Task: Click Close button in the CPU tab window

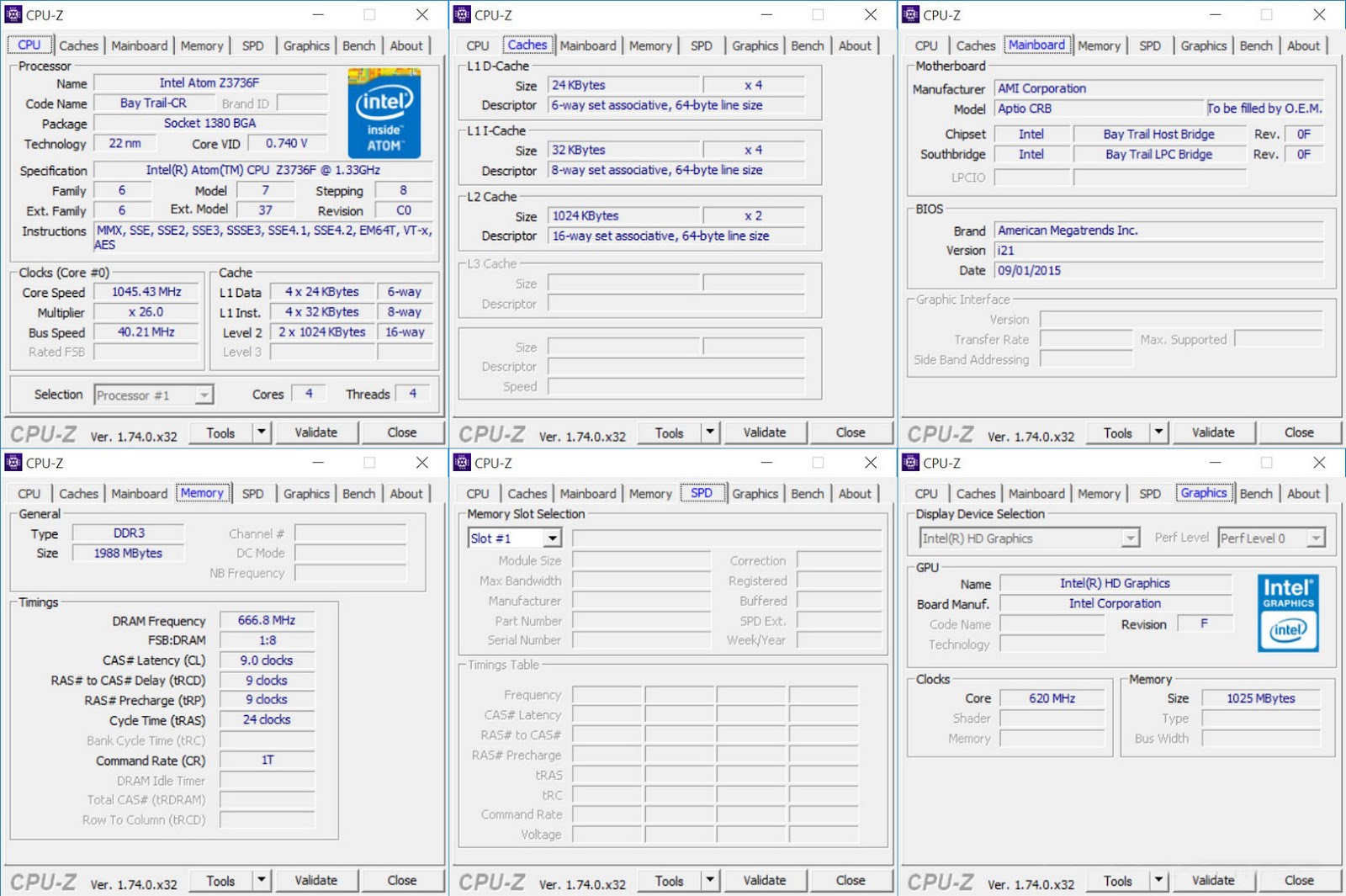Action: 402,432
